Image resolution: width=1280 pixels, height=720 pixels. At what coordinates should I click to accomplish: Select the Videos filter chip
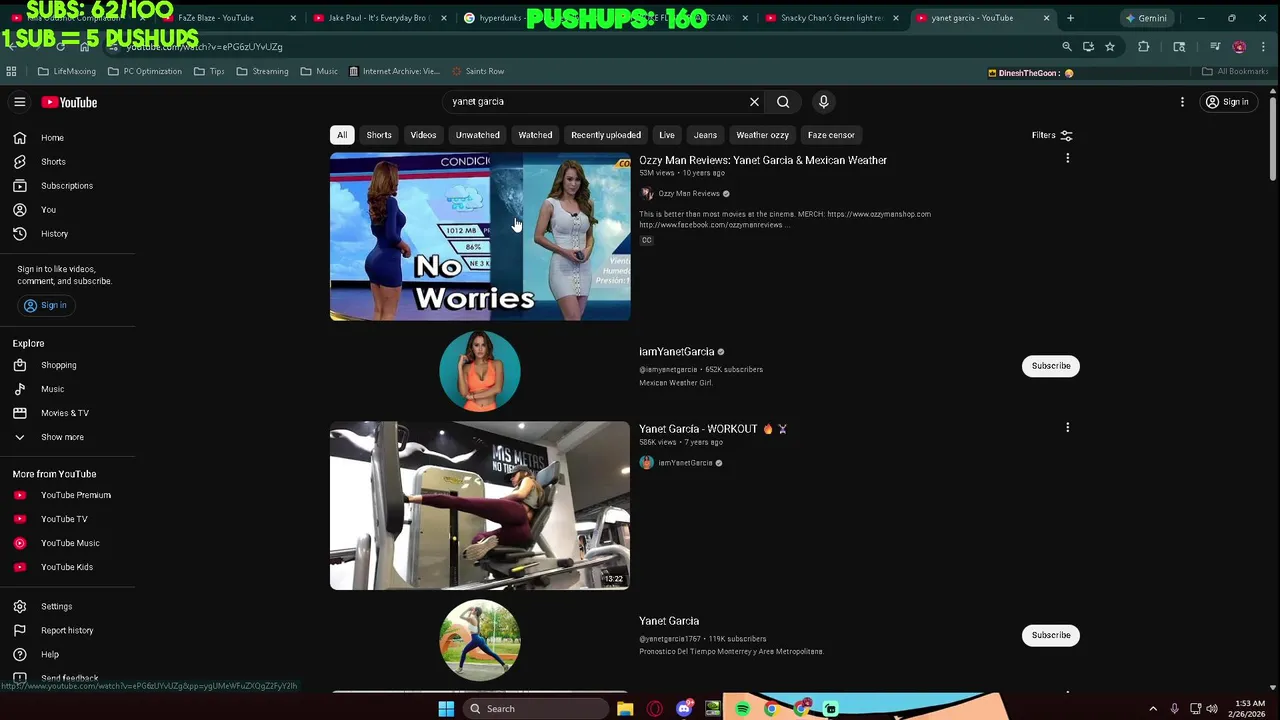click(x=423, y=135)
